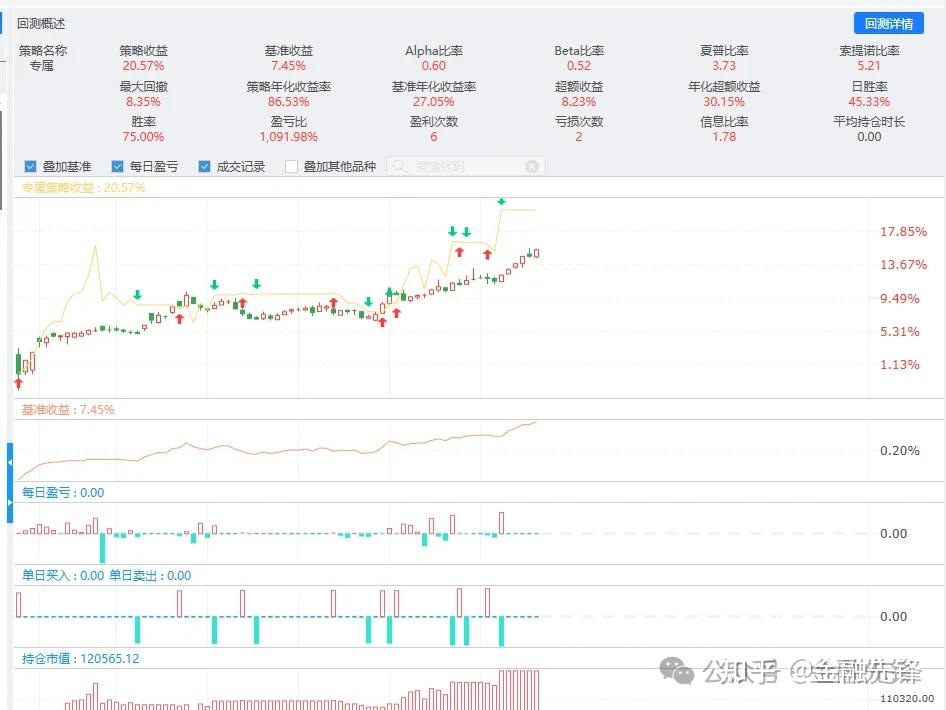Collapse the panel using the blue left-edge arrow
The width and height of the screenshot is (946, 710).
9,460
